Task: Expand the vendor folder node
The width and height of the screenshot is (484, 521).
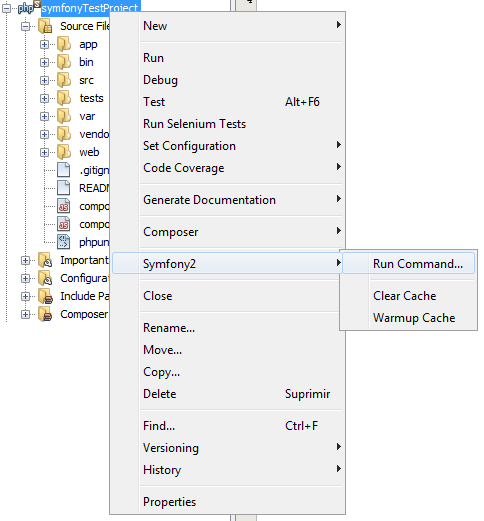Action: [44, 134]
